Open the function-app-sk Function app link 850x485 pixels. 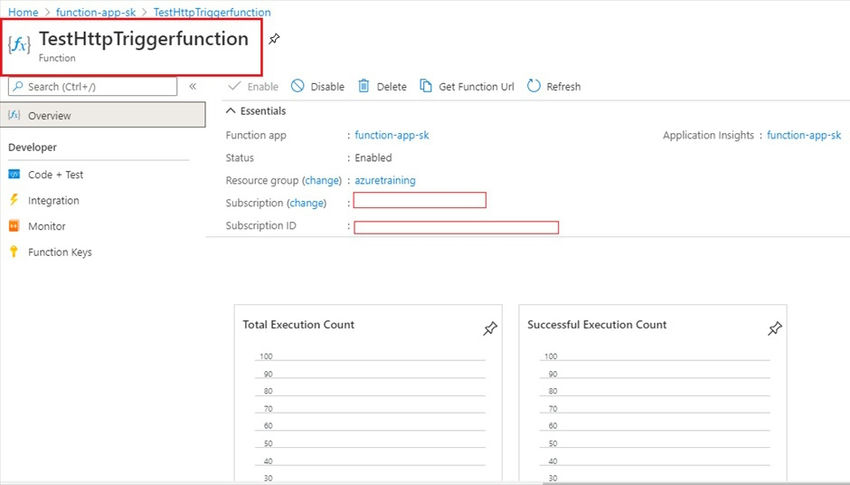tap(391, 135)
